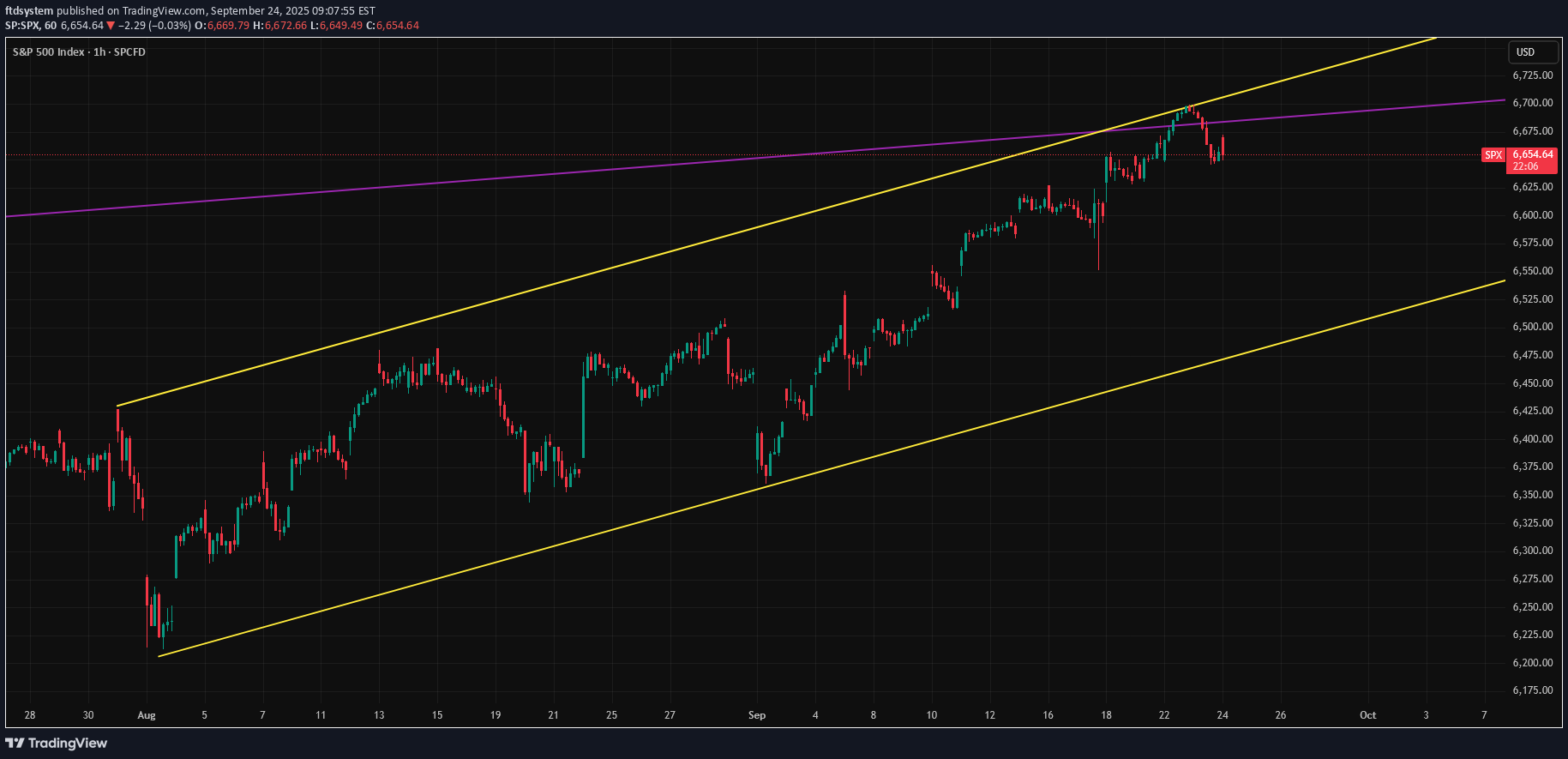Click the Oct label on the time axis
The image size is (1568, 759).
click(x=1367, y=715)
